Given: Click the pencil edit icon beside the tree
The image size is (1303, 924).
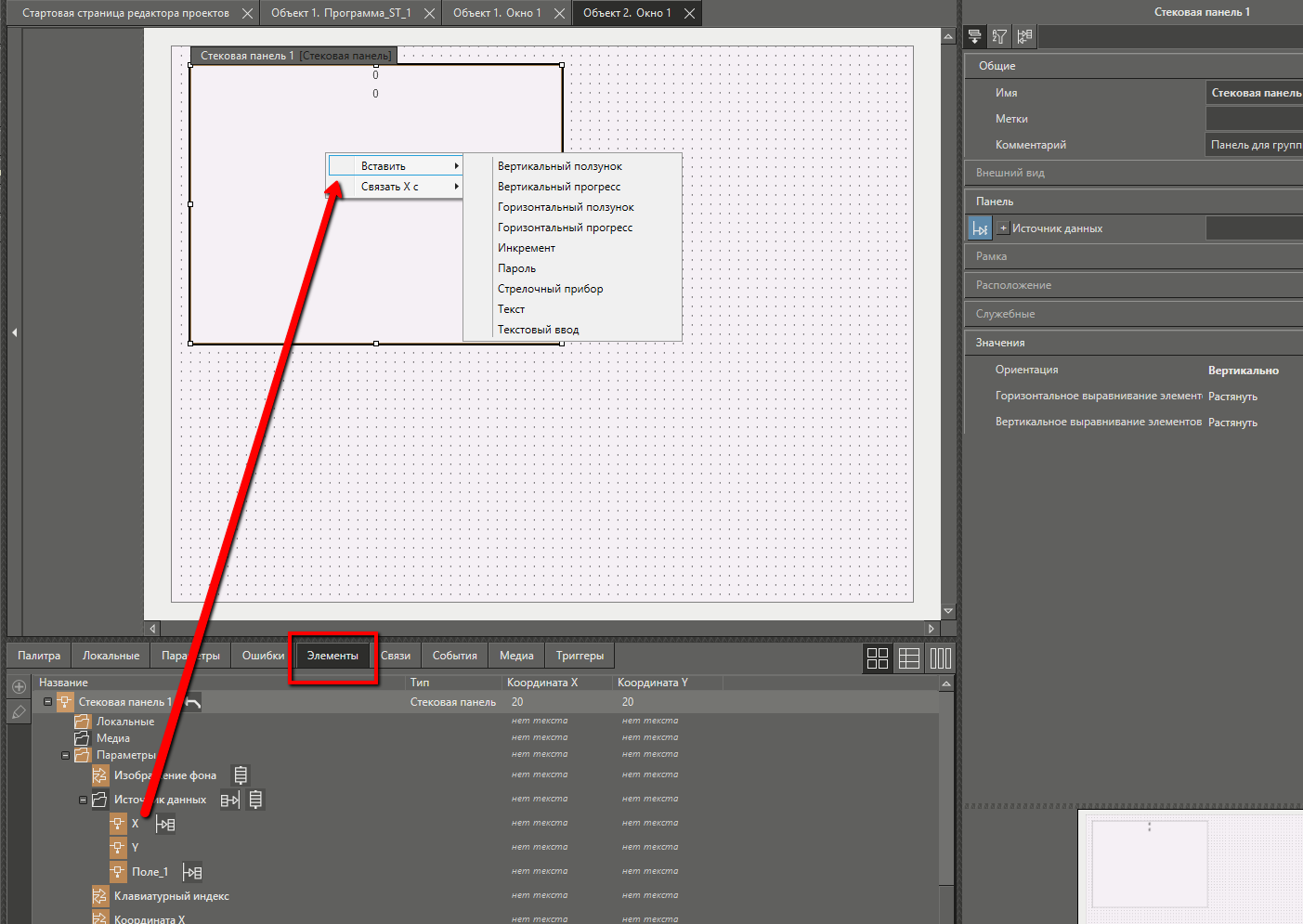Looking at the screenshot, I should [19, 712].
